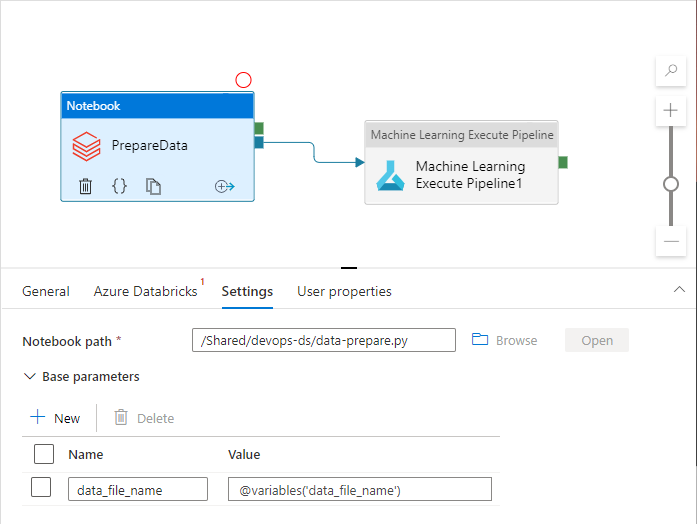Open code view for PrepareData activity
This screenshot has height=524, width=697.
tap(119, 186)
